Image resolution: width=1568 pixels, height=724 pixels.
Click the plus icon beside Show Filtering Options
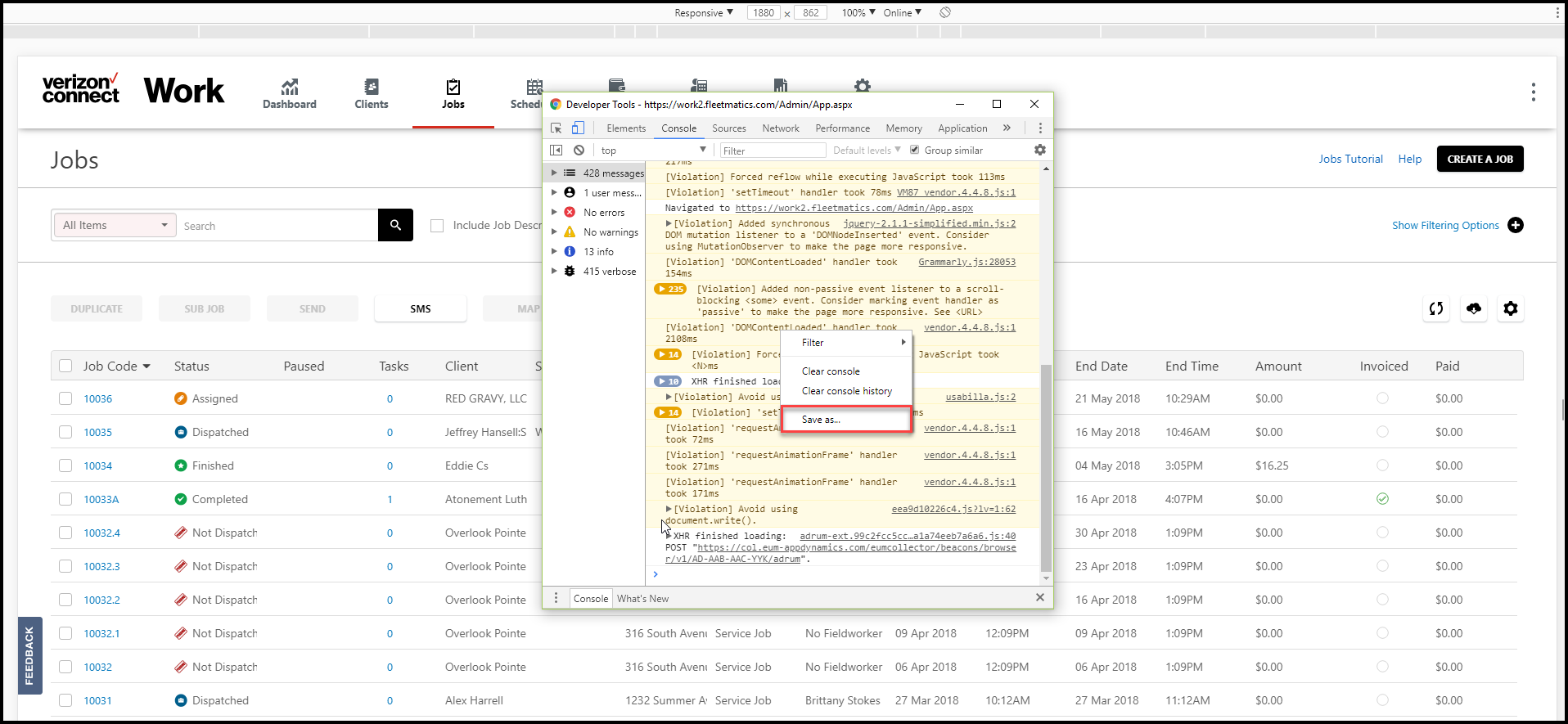coord(1516,225)
